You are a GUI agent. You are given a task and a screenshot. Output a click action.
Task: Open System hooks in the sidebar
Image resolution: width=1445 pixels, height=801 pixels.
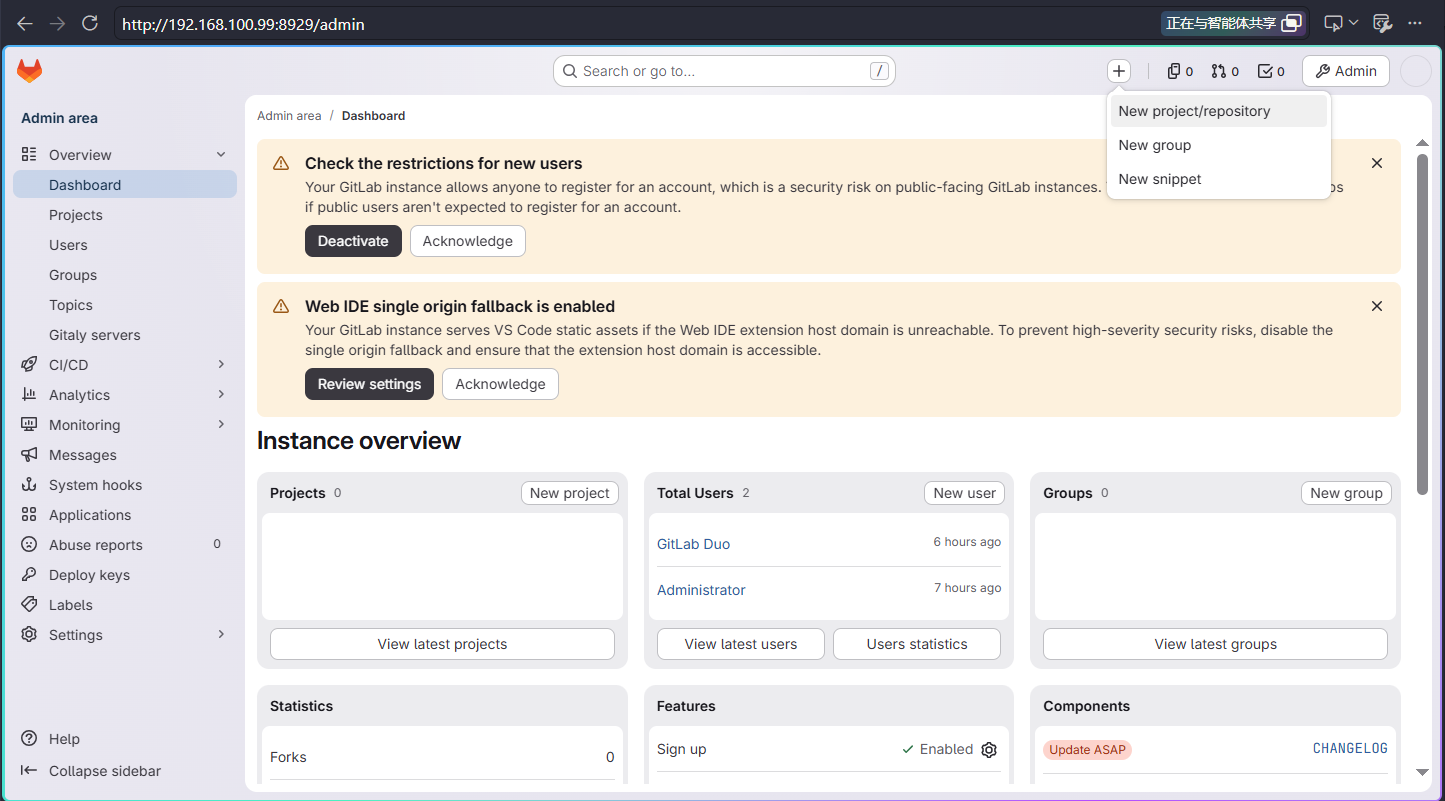pos(125,485)
